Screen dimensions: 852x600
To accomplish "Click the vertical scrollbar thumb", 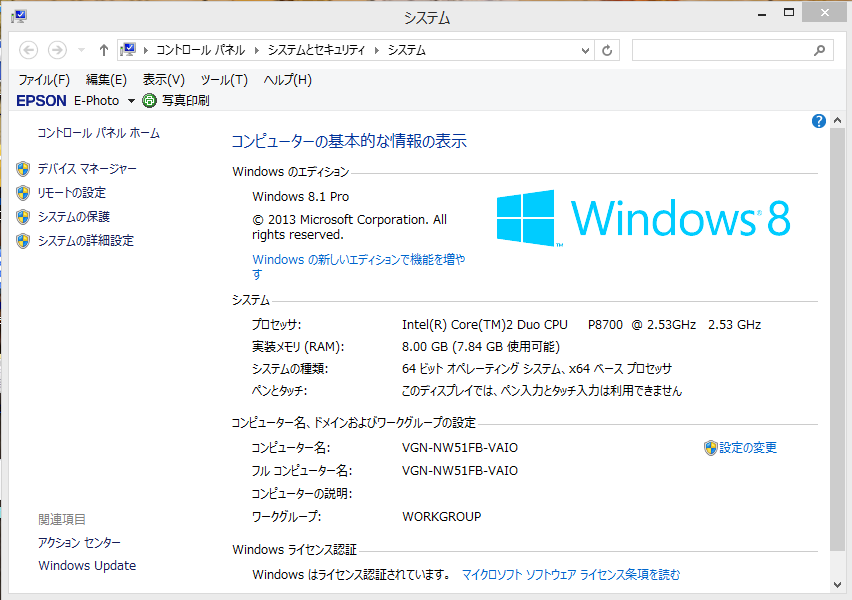I will click(x=837, y=340).
